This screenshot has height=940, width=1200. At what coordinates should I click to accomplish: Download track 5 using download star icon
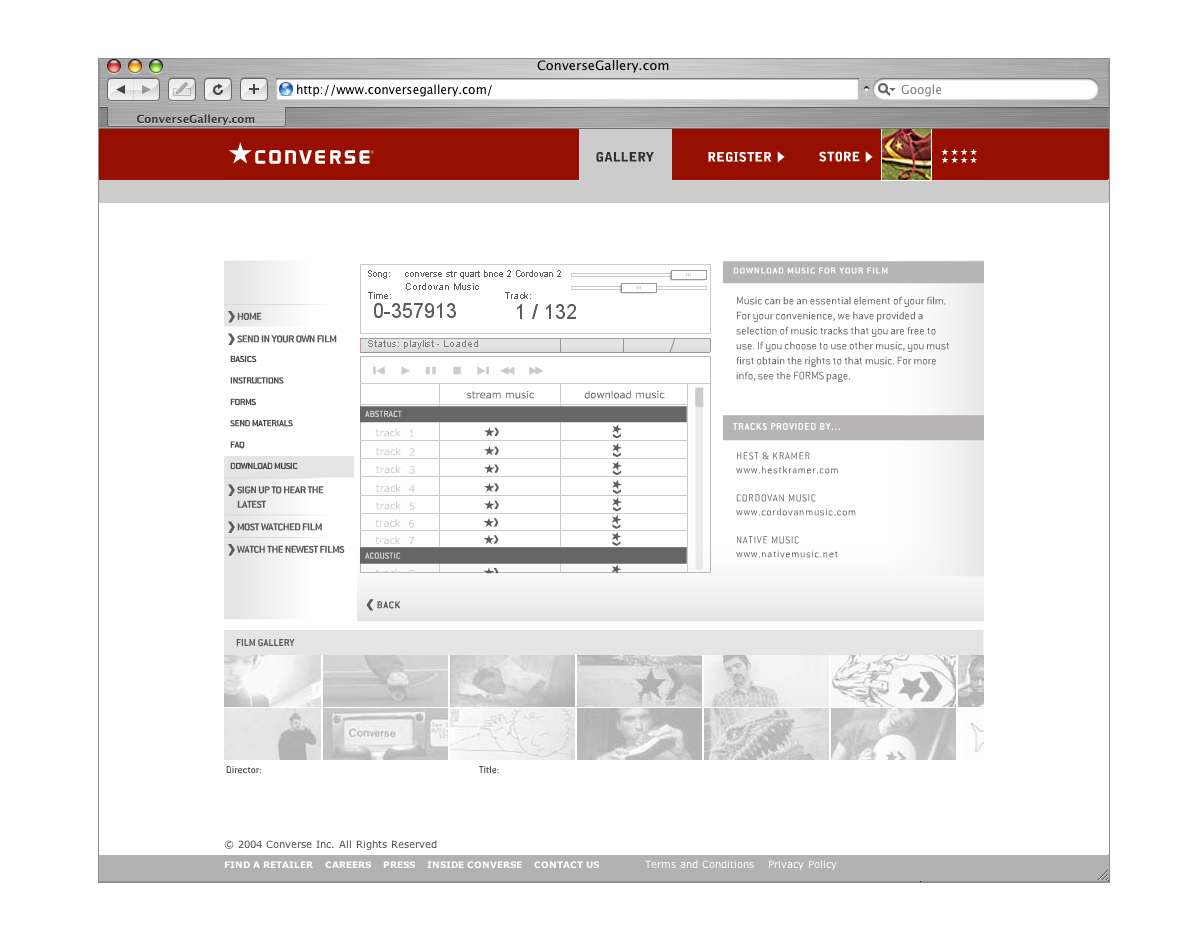617,505
